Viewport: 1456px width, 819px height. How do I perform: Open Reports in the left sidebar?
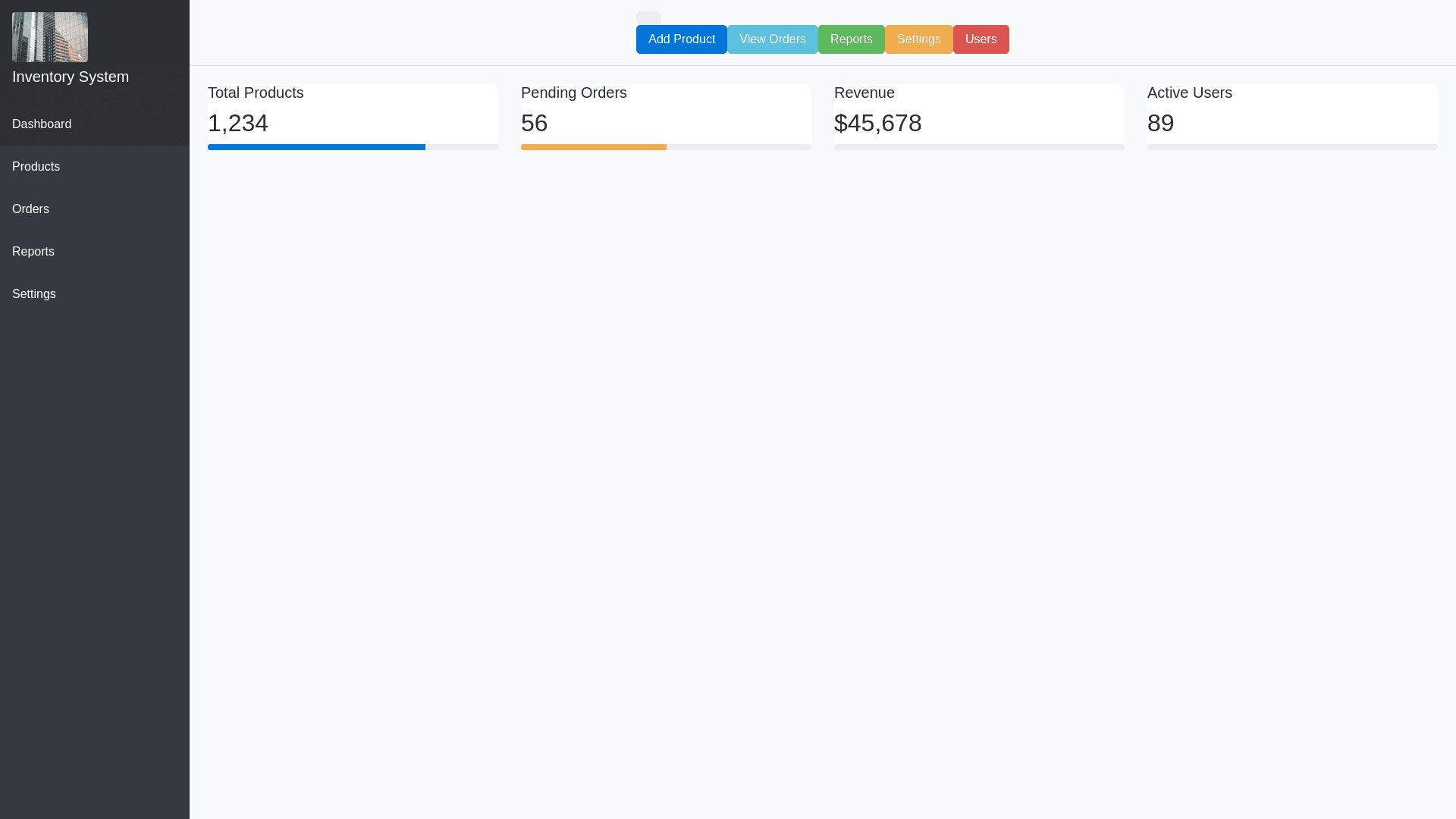(x=33, y=252)
